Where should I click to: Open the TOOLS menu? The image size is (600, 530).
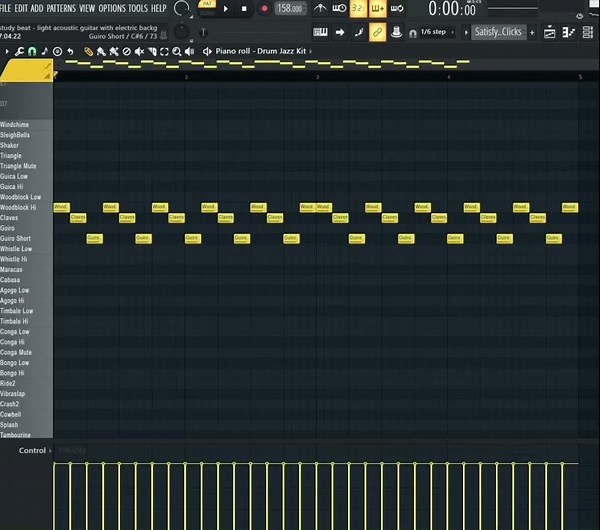pyautogui.click(x=138, y=8)
